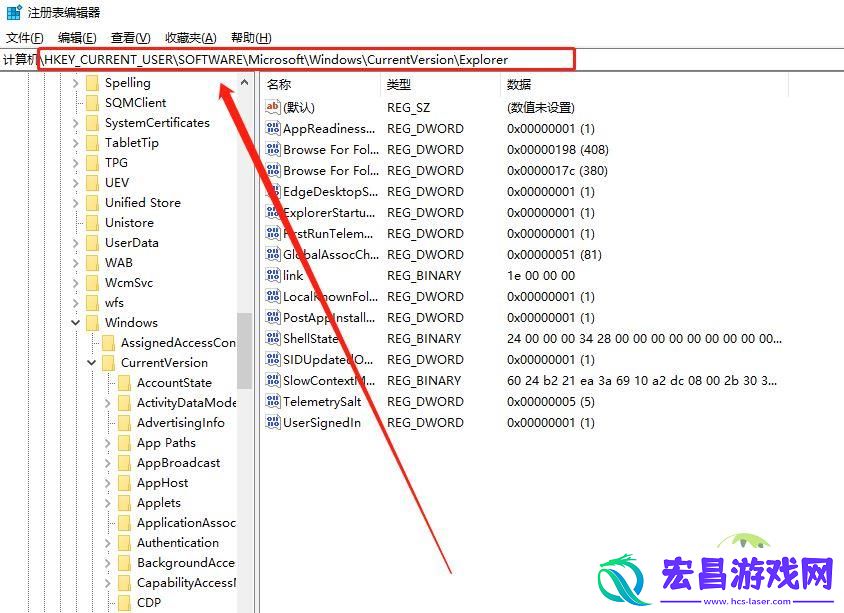
Task: Click the SystemCertificates folder icon
Action: tap(93, 123)
